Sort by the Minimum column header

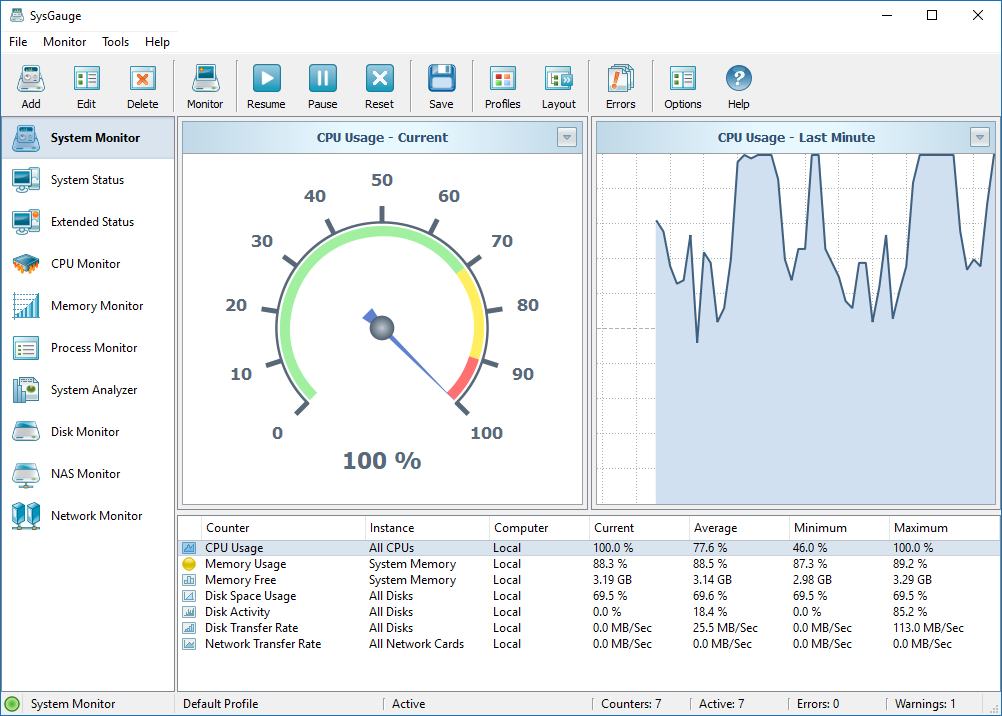pyautogui.click(x=839, y=528)
